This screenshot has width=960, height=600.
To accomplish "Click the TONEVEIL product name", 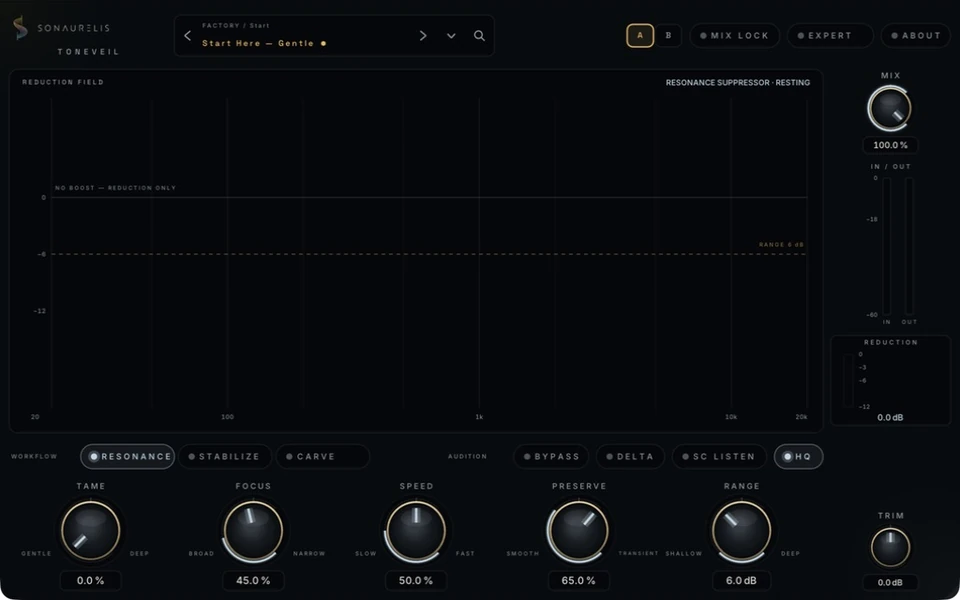I will tap(89, 52).
